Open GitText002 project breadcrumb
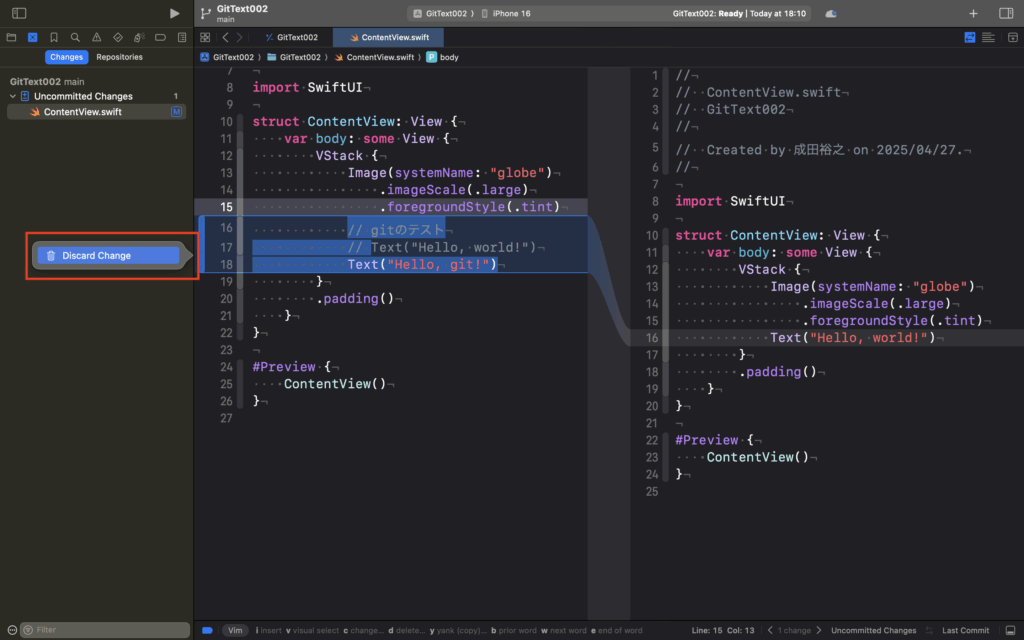This screenshot has width=1024, height=640. click(227, 57)
